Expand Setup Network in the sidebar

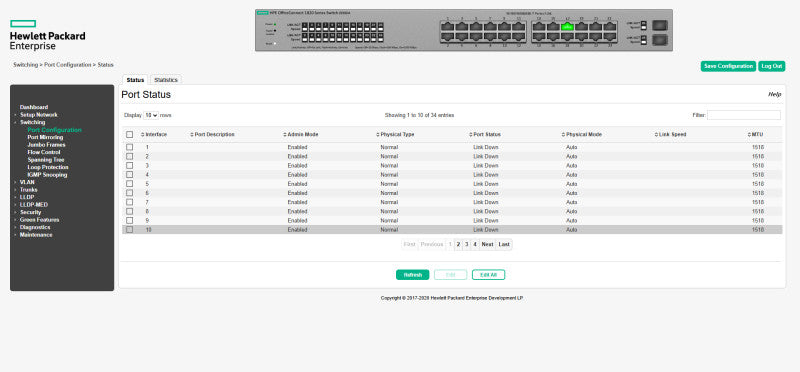[x=39, y=115]
